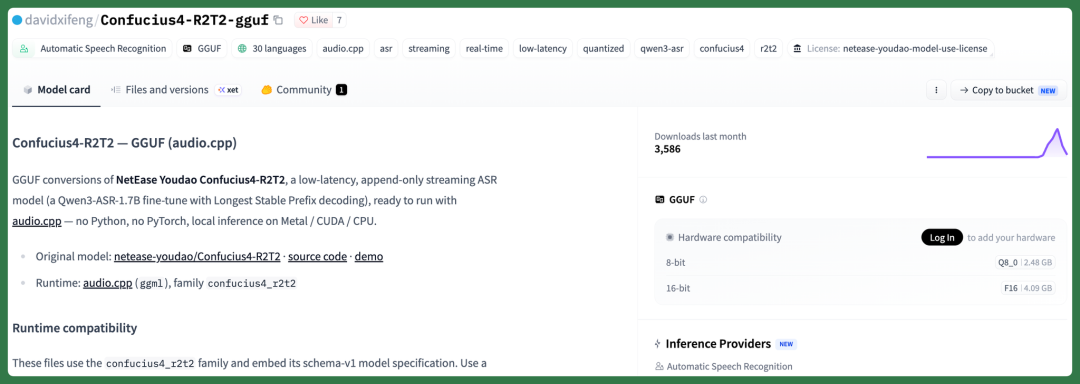1080x384 pixels.
Task: Open the demo link
Action: 368,256
